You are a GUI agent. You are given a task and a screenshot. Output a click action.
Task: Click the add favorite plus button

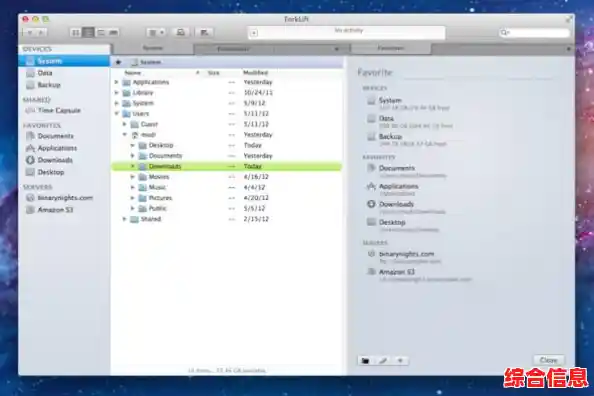click(x=400, y=360)
